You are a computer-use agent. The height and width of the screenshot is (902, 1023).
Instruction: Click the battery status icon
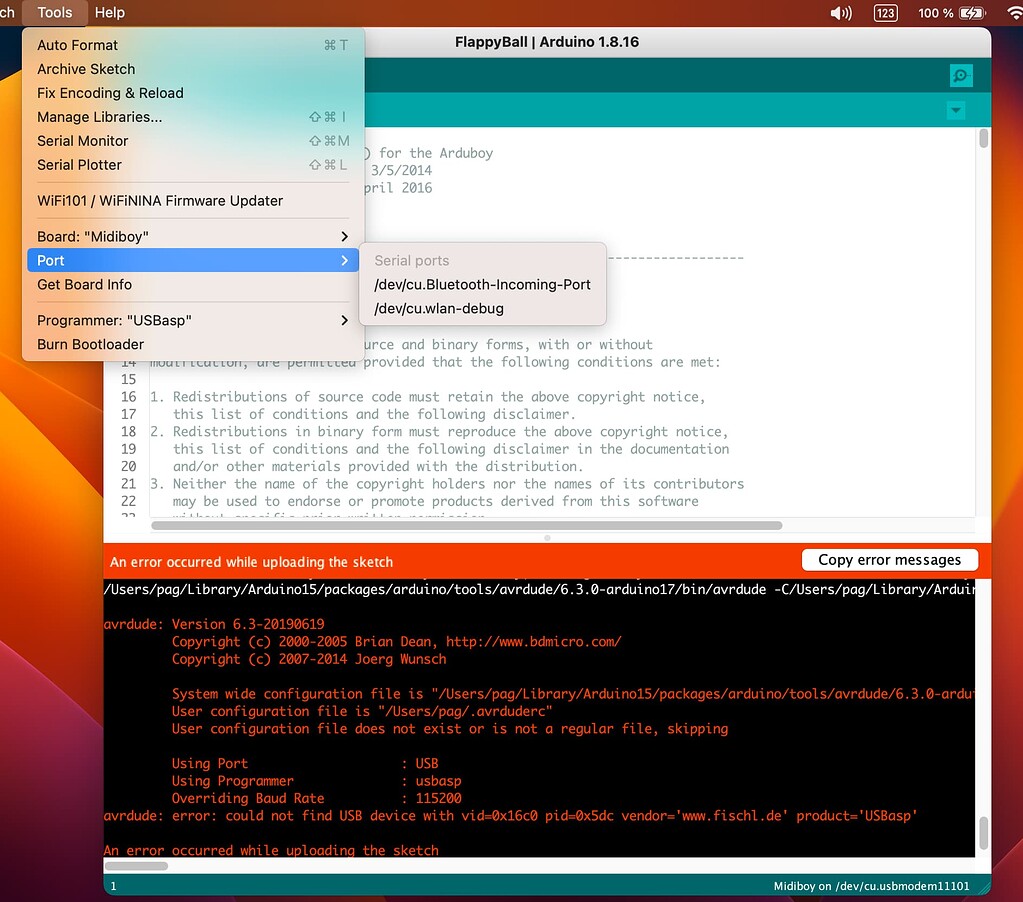[971, 13]
